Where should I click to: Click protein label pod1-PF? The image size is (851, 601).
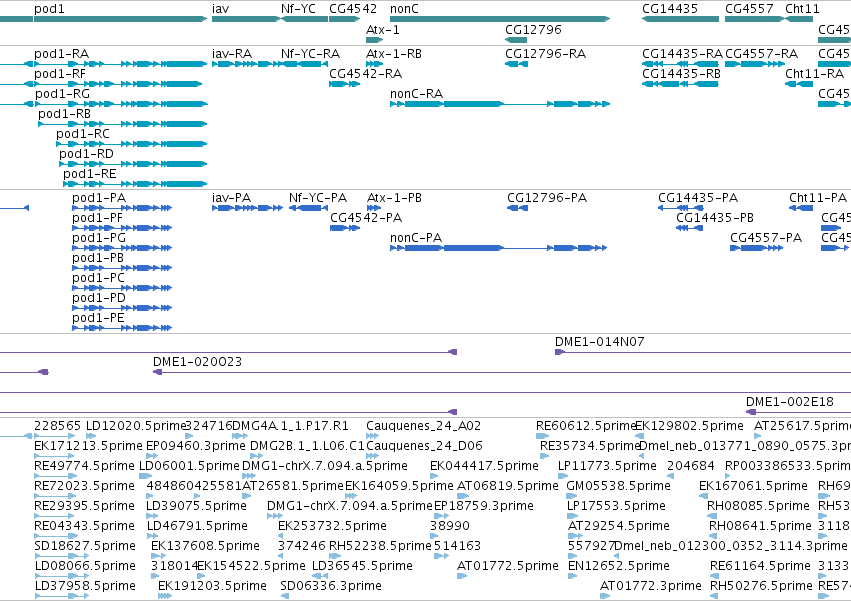pos(97,218)
